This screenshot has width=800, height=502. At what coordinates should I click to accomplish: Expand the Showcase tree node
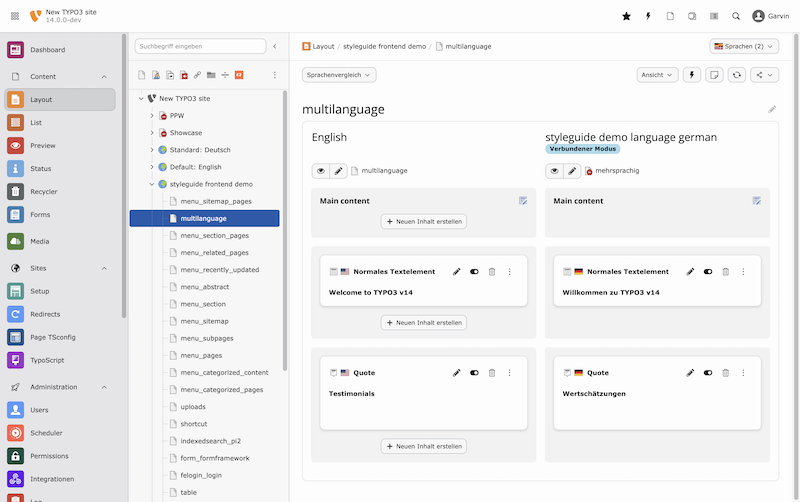tap(152, 133)
